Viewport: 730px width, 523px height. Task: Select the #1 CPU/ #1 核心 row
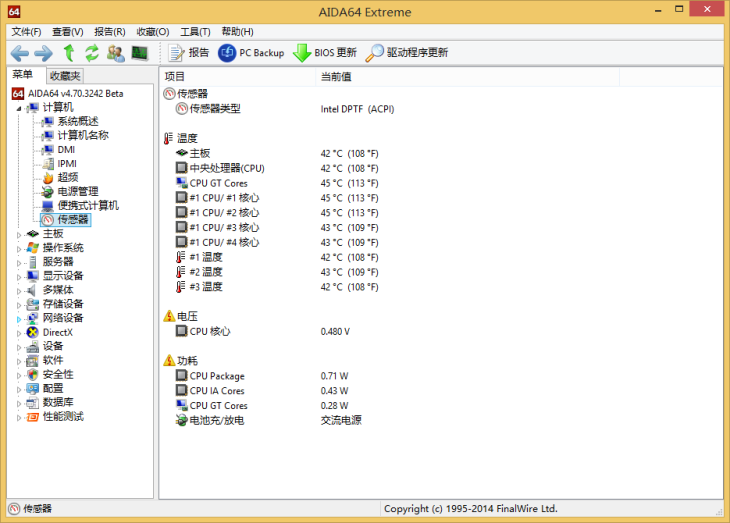pos(440,198)
